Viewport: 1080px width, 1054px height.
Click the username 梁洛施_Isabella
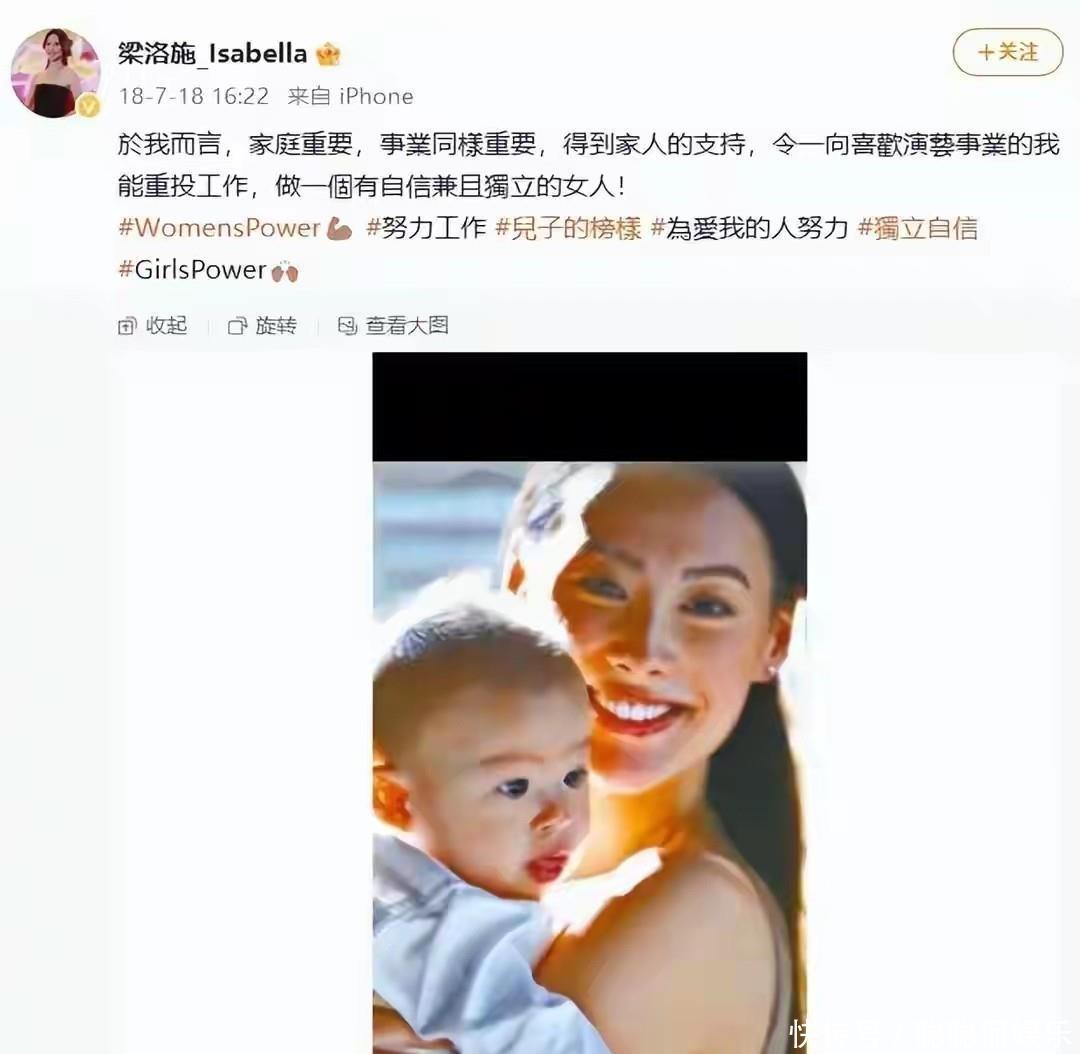[212, 53]
